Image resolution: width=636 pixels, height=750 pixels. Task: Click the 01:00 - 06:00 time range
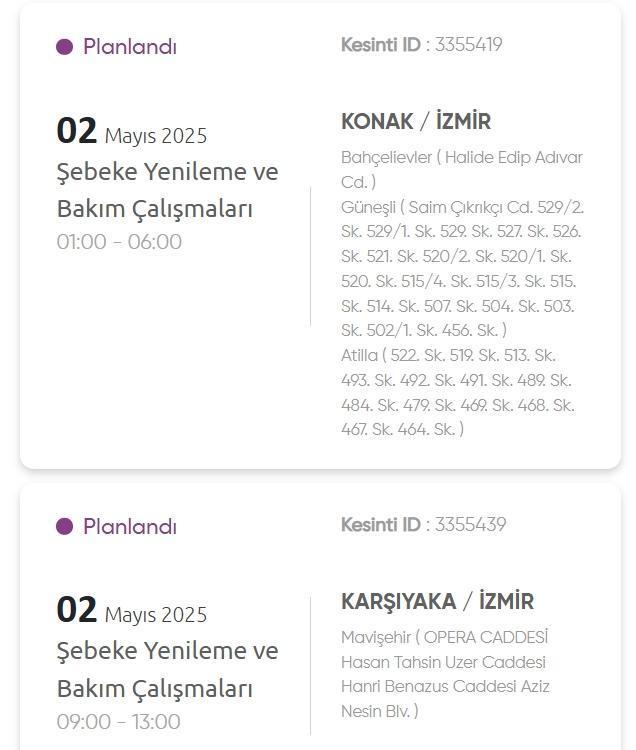coord(119,242)
